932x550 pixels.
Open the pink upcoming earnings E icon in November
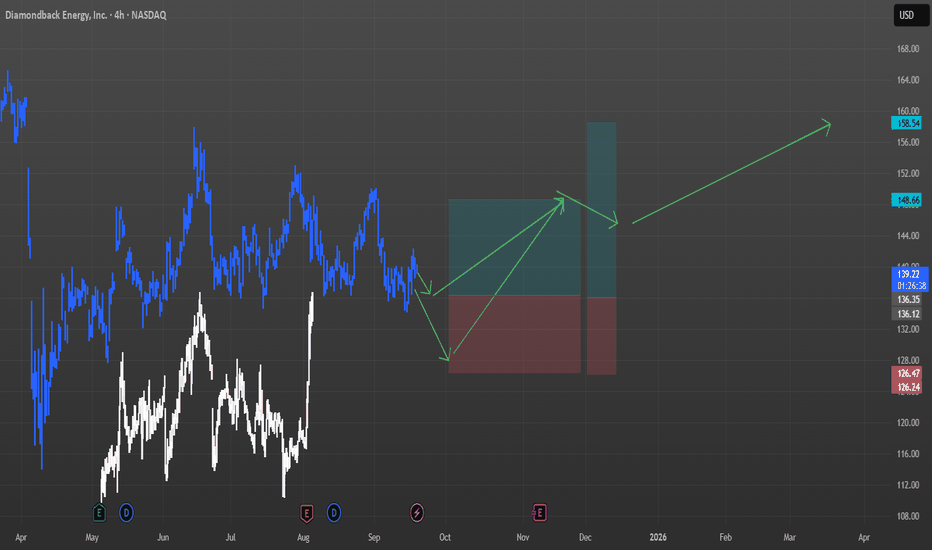pyautogui.click(x=540, y=513)
